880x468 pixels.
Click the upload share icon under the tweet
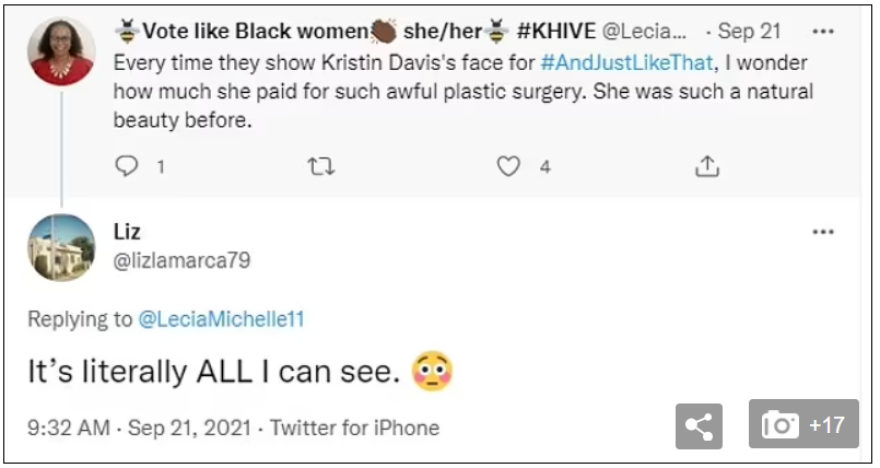[x=706, y=166]
